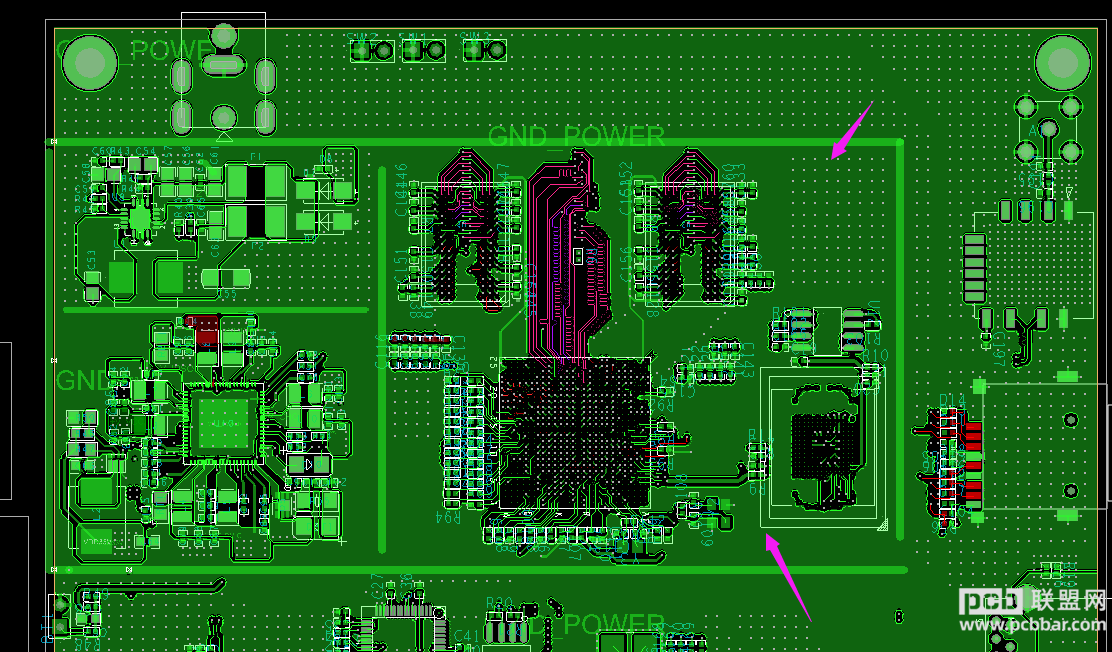
Task: Select the F1 component large black pad
Action: pos(256,181)
